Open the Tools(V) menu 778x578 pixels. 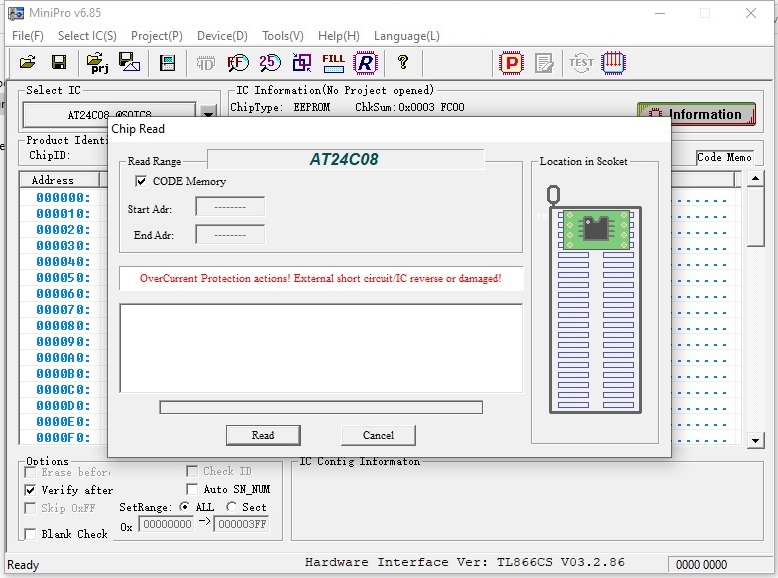(x=283, y=36)
